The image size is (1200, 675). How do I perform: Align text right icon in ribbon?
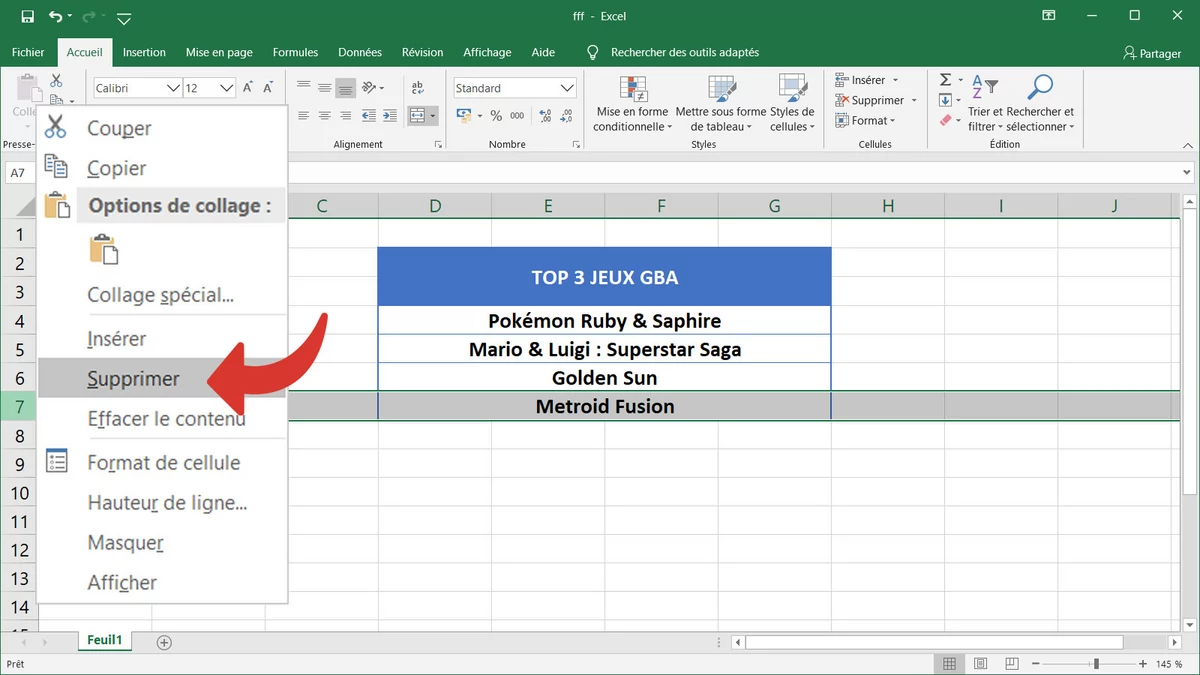point(345,116)
